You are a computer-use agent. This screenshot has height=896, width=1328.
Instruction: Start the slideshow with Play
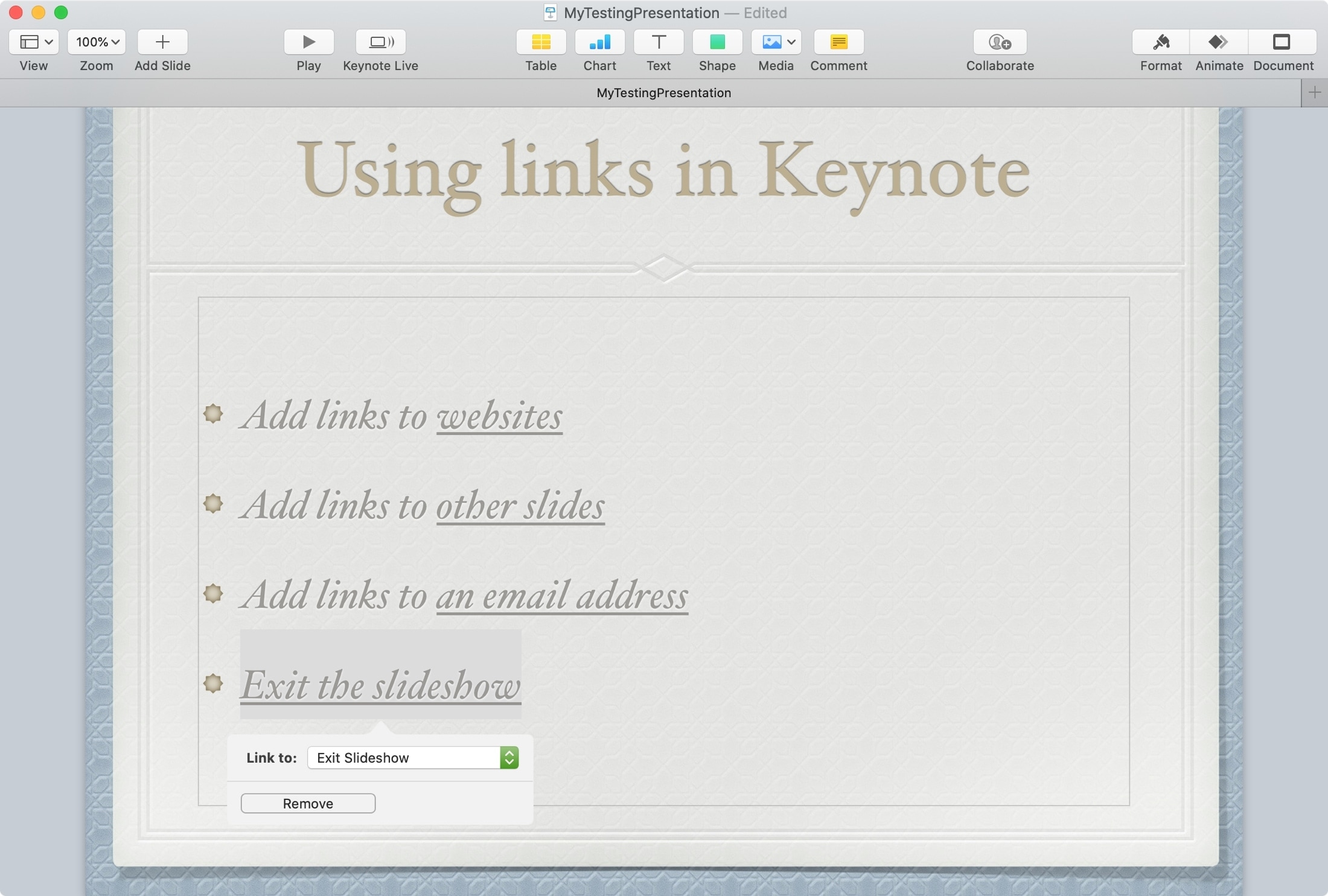coord(308,42)
